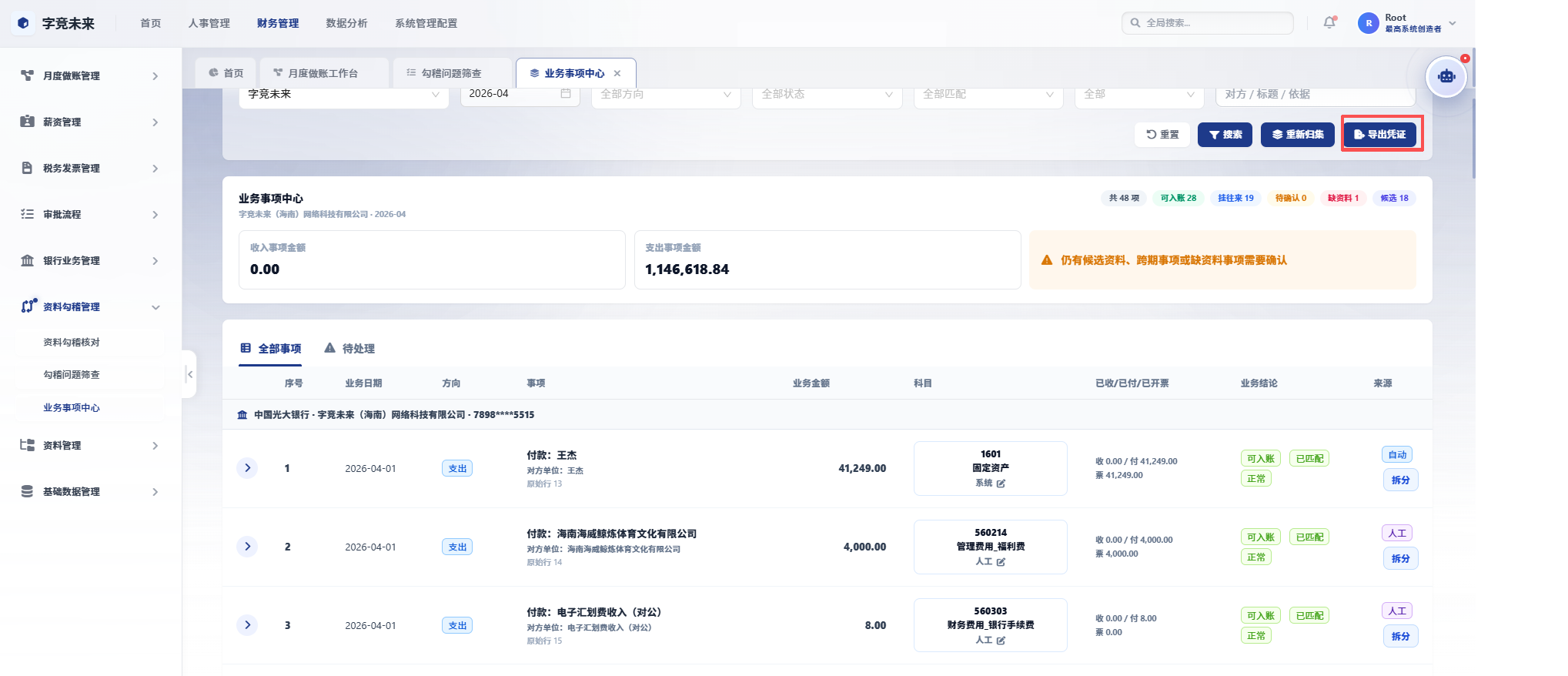Edit account 560303 财务费用_银行手续费 pencil icon

(1001, 641)
